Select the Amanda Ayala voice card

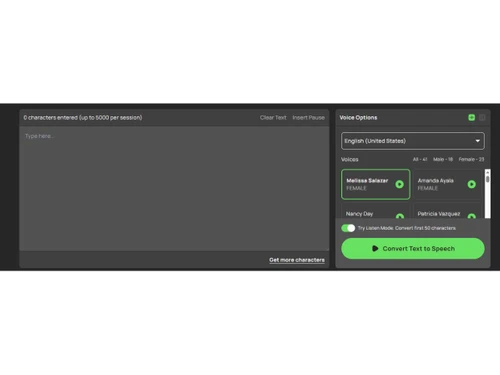[x=447, y=184]
